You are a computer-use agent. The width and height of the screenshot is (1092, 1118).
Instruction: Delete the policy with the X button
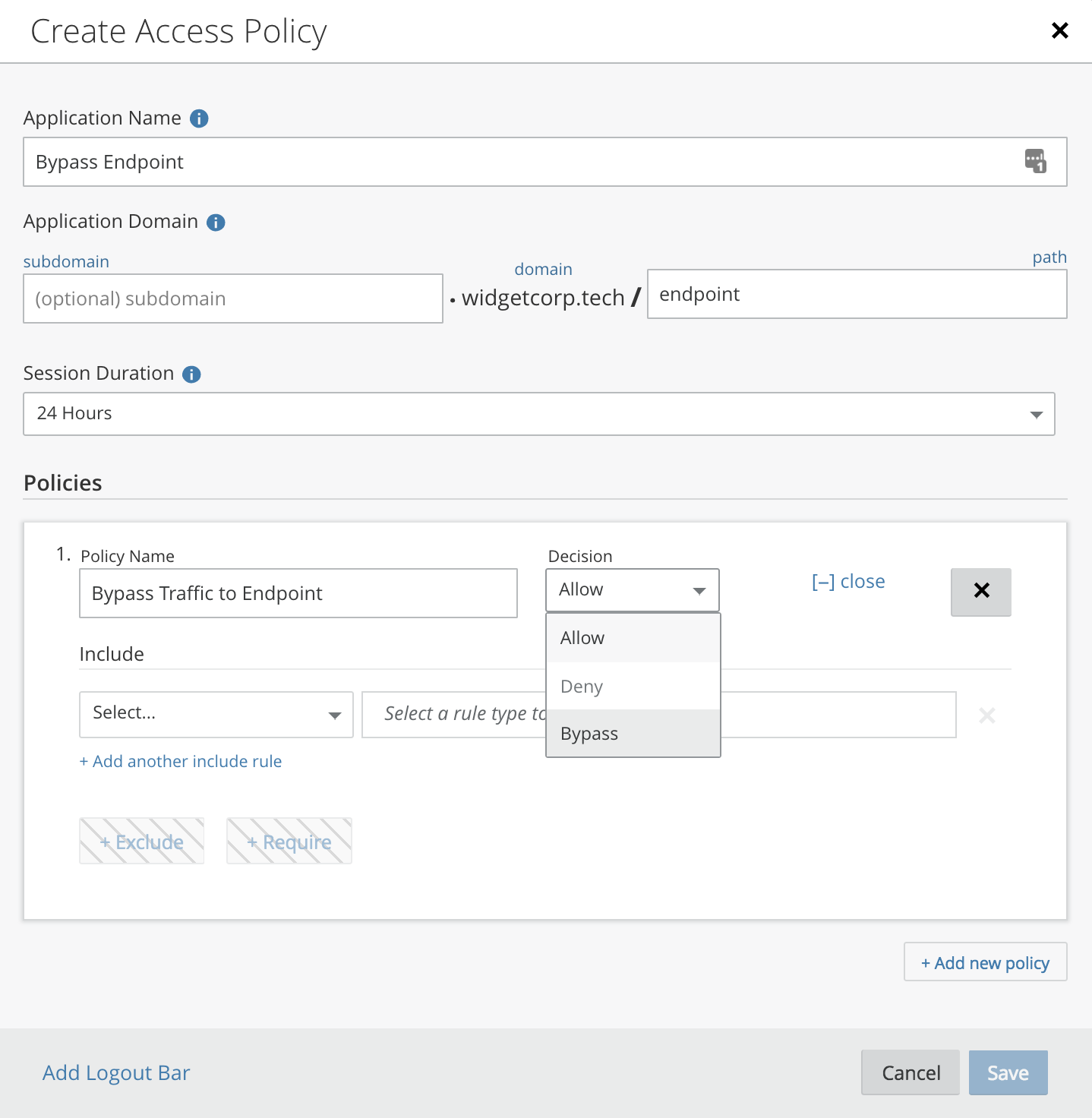click(980, 591)
